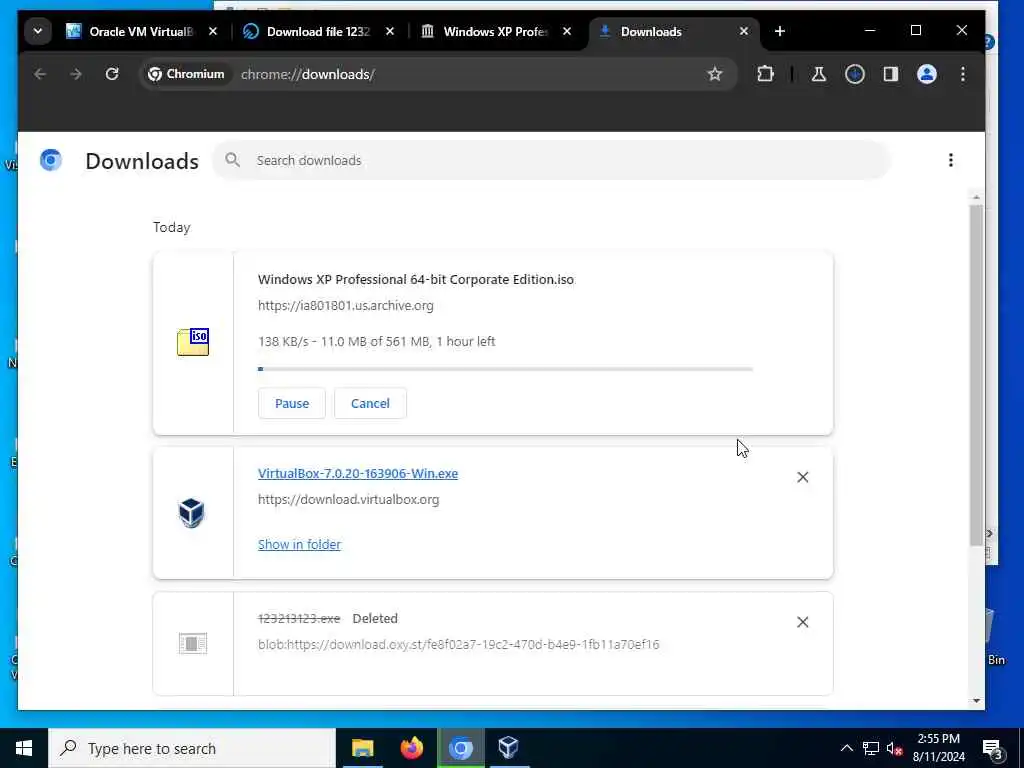Click the 138 KB/s download status text
The width and height of the screenshot is (1024, 768).
377,342
